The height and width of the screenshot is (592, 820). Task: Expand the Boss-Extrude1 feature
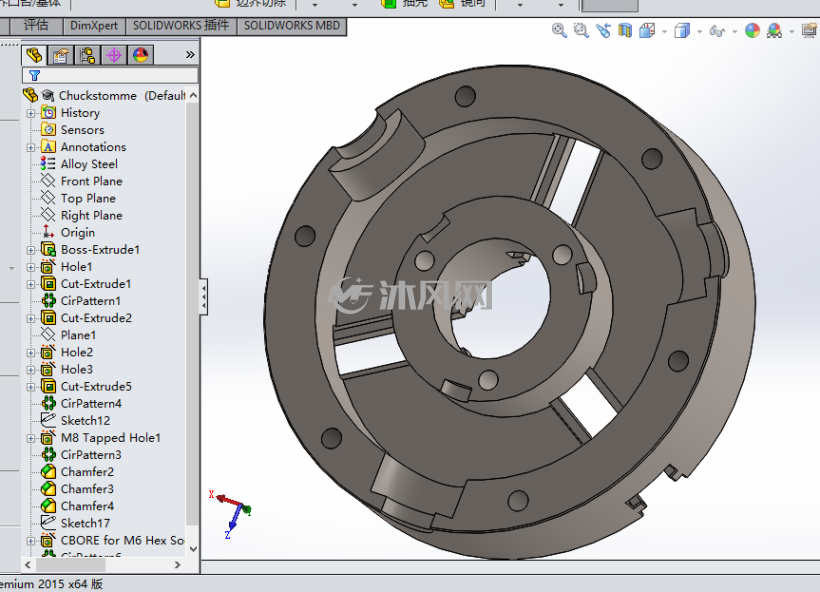pyautogui.click(x=31, y=250)
